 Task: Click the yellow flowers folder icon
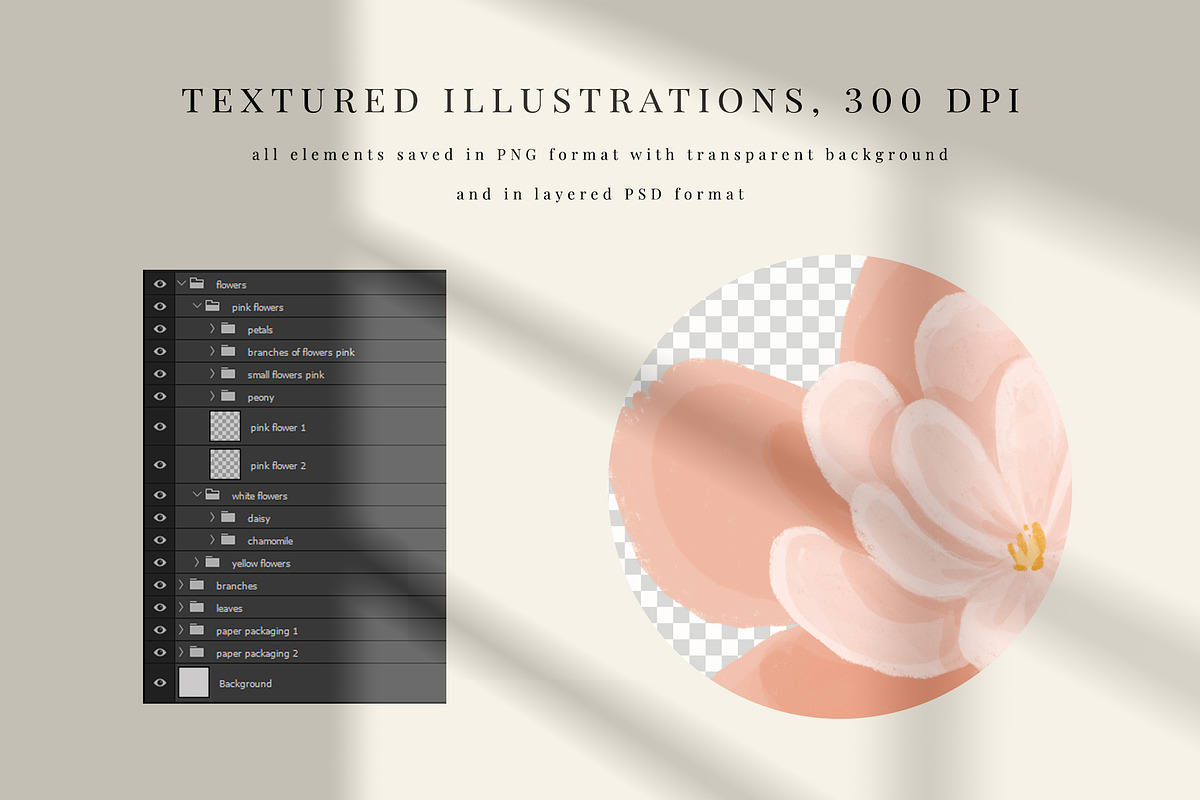[x=212, y=563]
